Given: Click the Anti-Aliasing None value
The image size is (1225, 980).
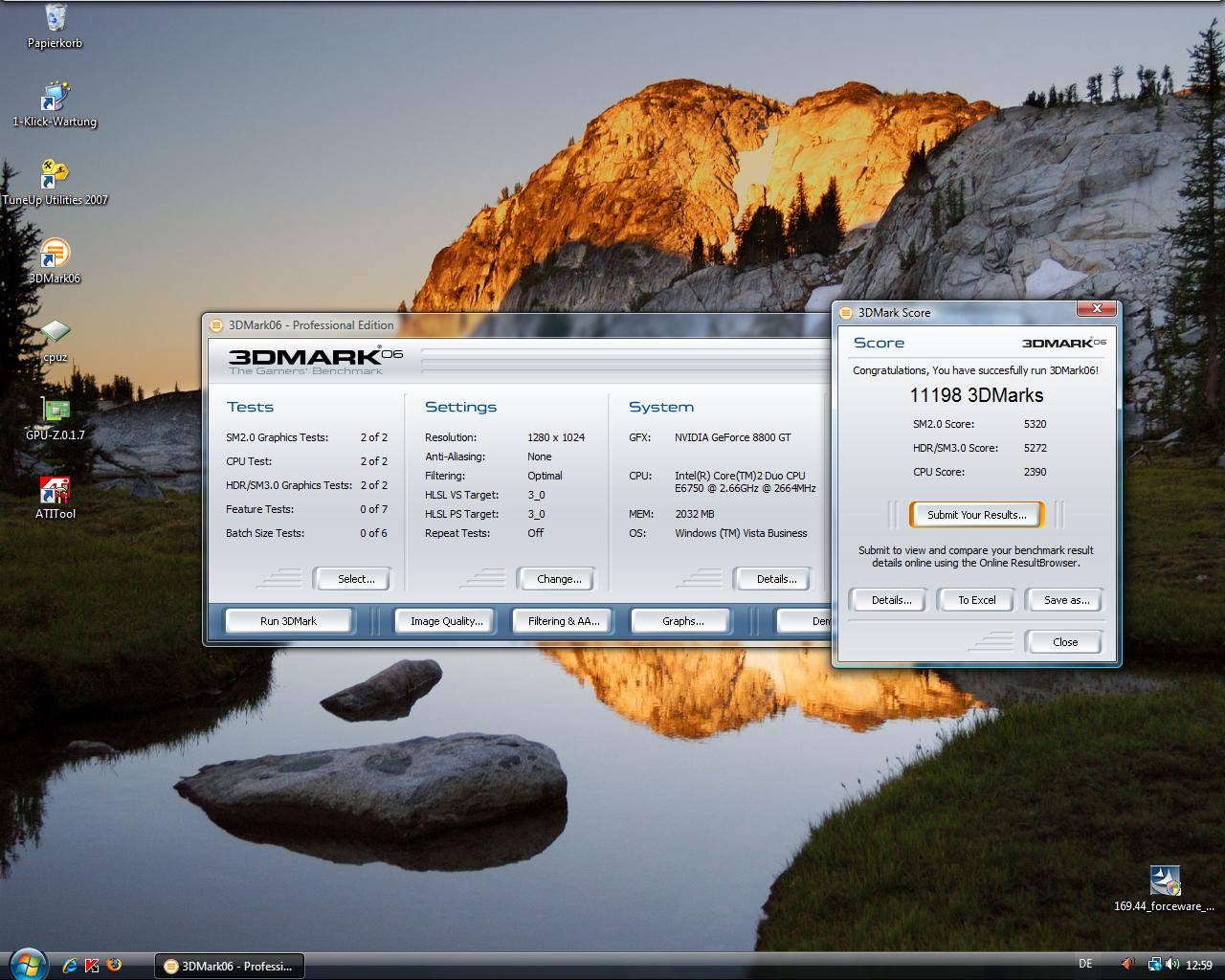Looking at the screenshot, I should [539, 457].
